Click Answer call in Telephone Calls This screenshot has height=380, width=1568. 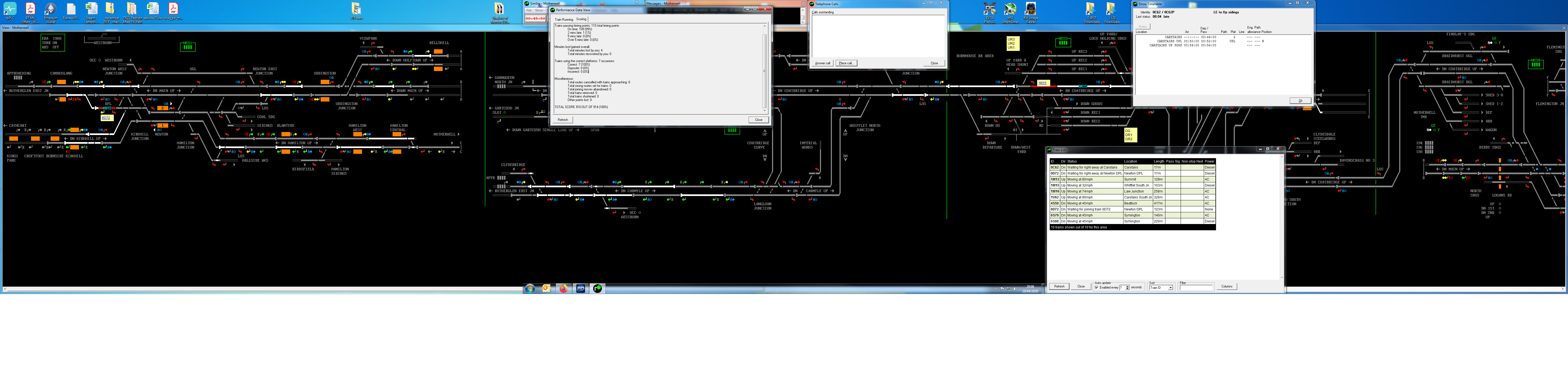822,63
